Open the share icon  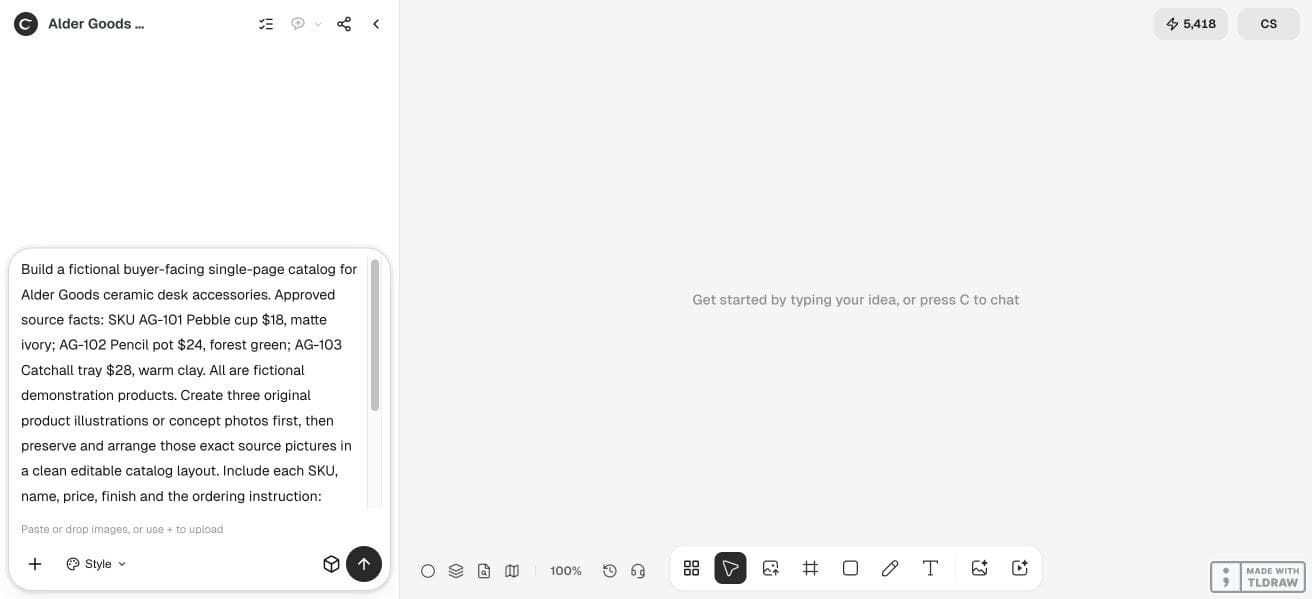click(x=344, y=24)
